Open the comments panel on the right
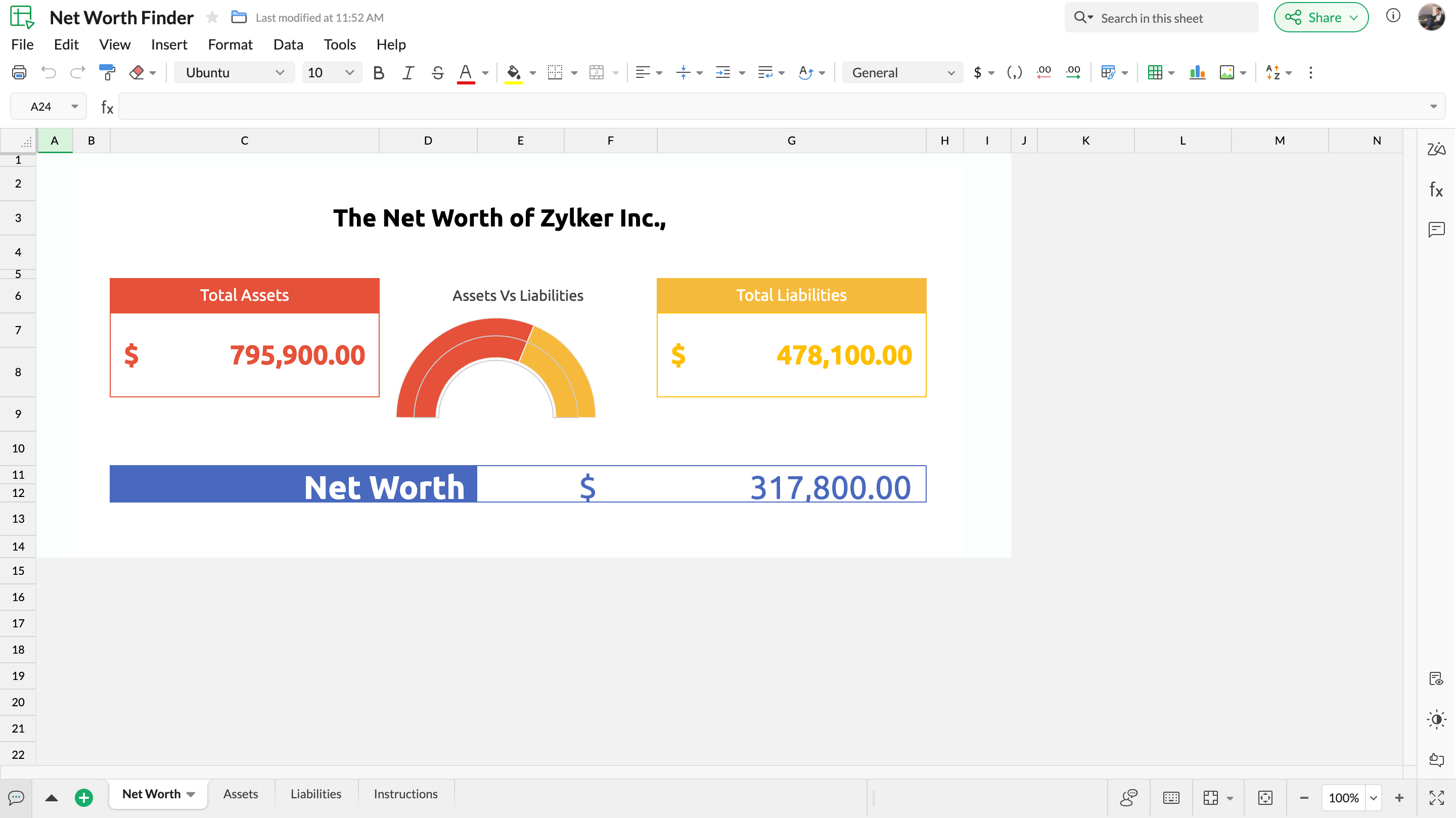 (1436, 230)
